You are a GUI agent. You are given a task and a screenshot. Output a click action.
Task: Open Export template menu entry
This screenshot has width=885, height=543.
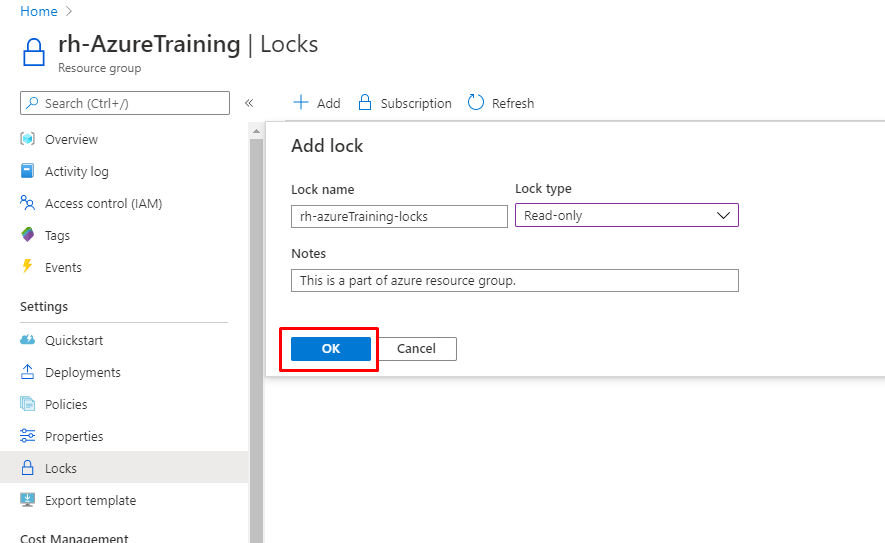90,501
